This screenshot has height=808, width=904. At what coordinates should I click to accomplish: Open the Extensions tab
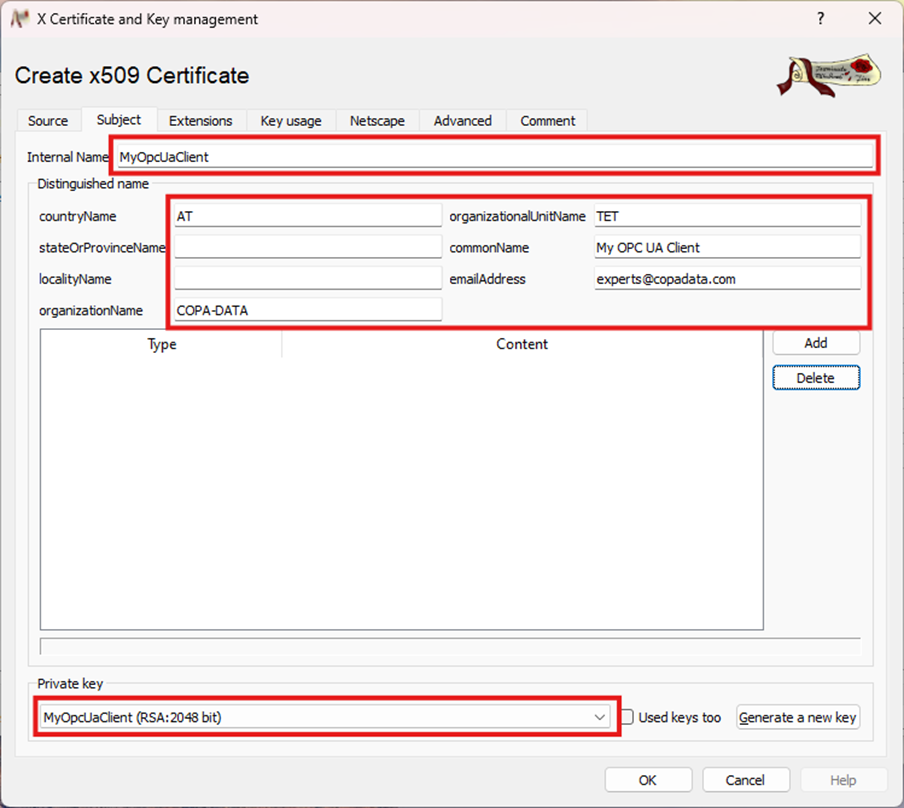pos(200,120)
